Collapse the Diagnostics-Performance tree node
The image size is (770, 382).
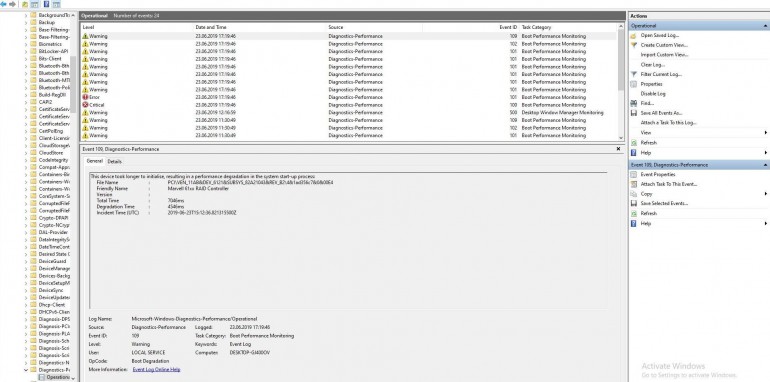click(x=26, y=370)
